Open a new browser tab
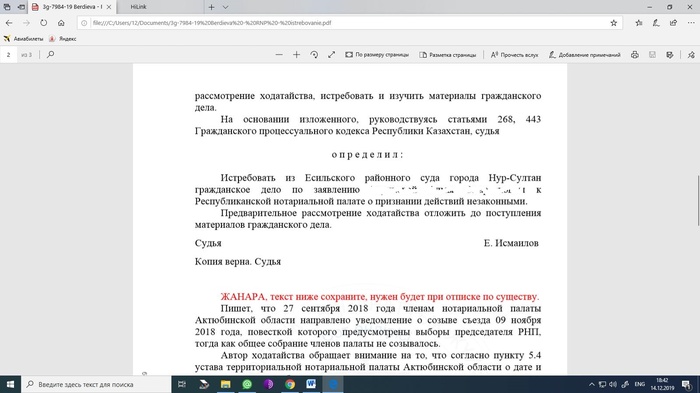This screenshot has height=393, width=700. [211, 7]
